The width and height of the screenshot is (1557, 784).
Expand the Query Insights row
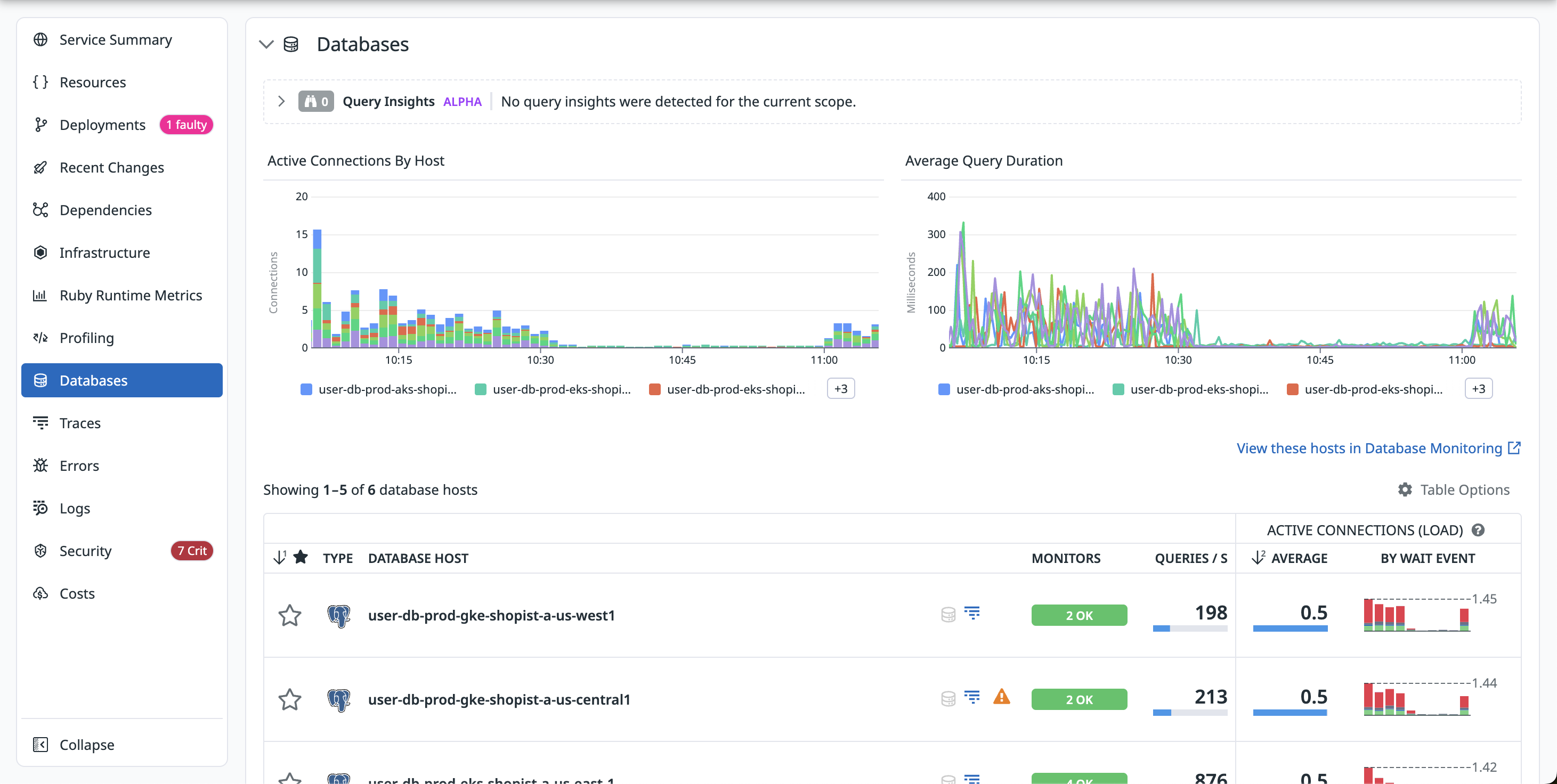click(281, 101)
